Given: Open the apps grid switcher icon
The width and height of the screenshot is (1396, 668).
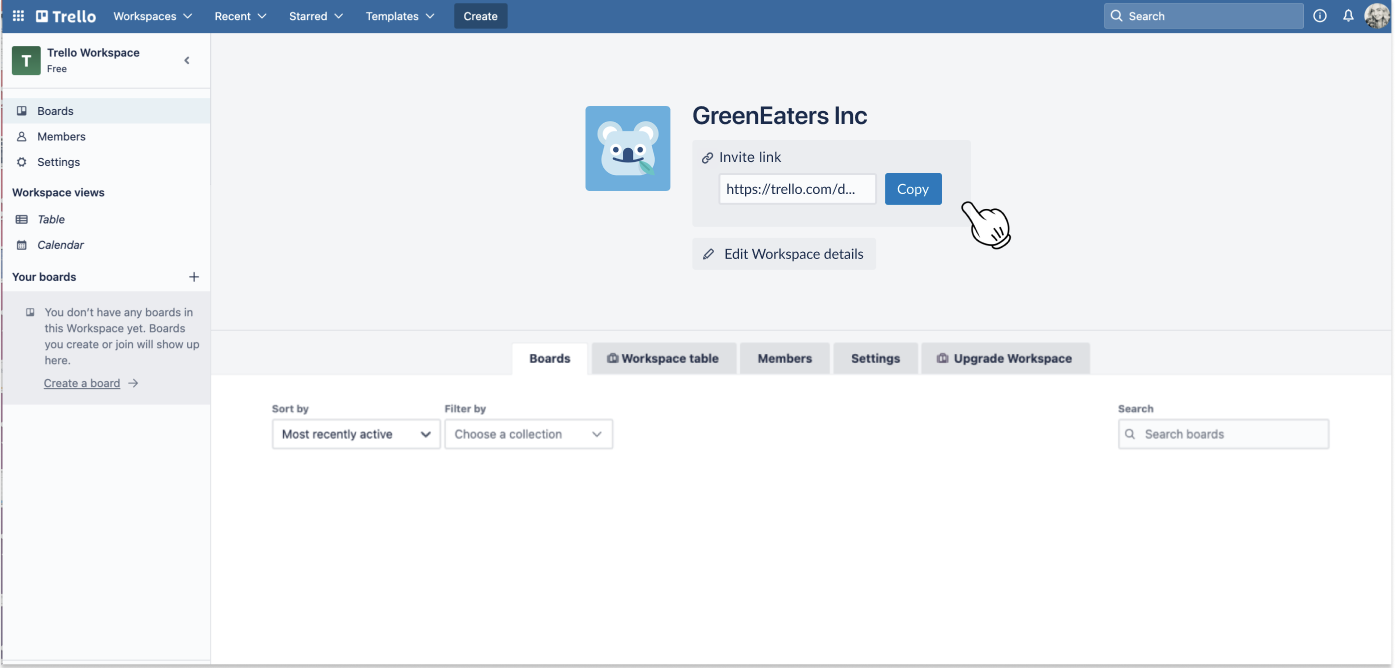Looking at the screenshot, I should [x=18, y=16].
